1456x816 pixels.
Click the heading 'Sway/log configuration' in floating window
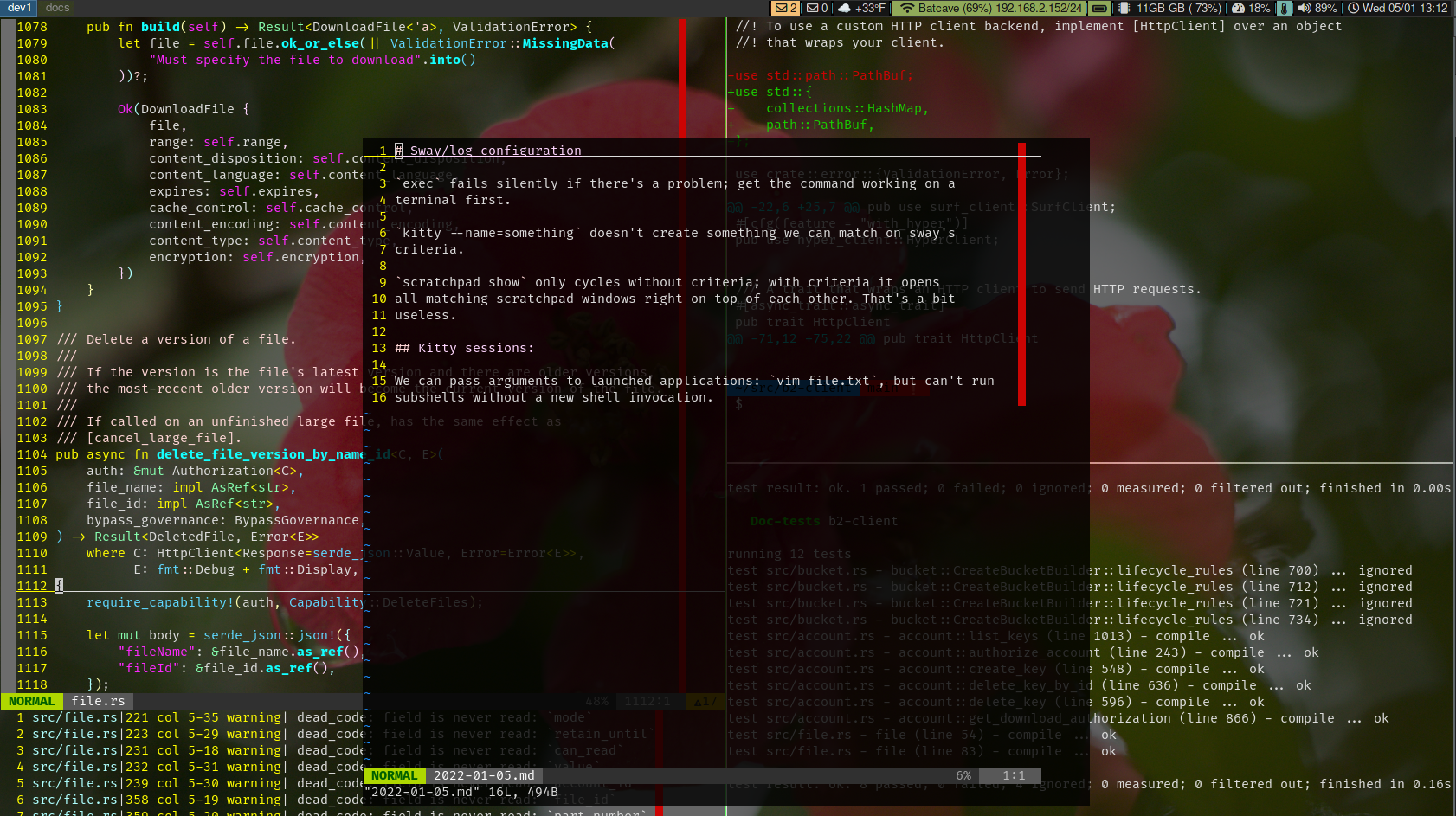[495, 151]
